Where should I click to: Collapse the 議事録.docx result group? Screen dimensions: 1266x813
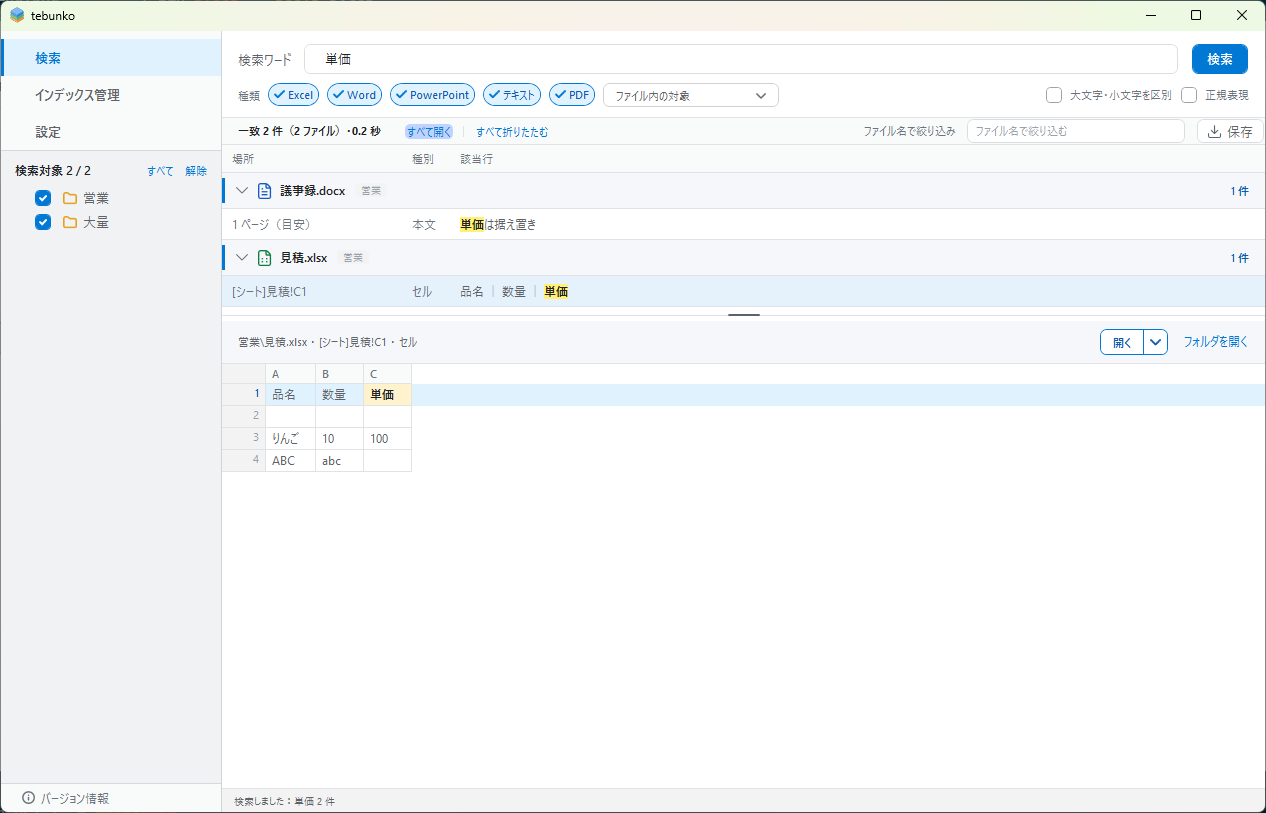(240, 191)
